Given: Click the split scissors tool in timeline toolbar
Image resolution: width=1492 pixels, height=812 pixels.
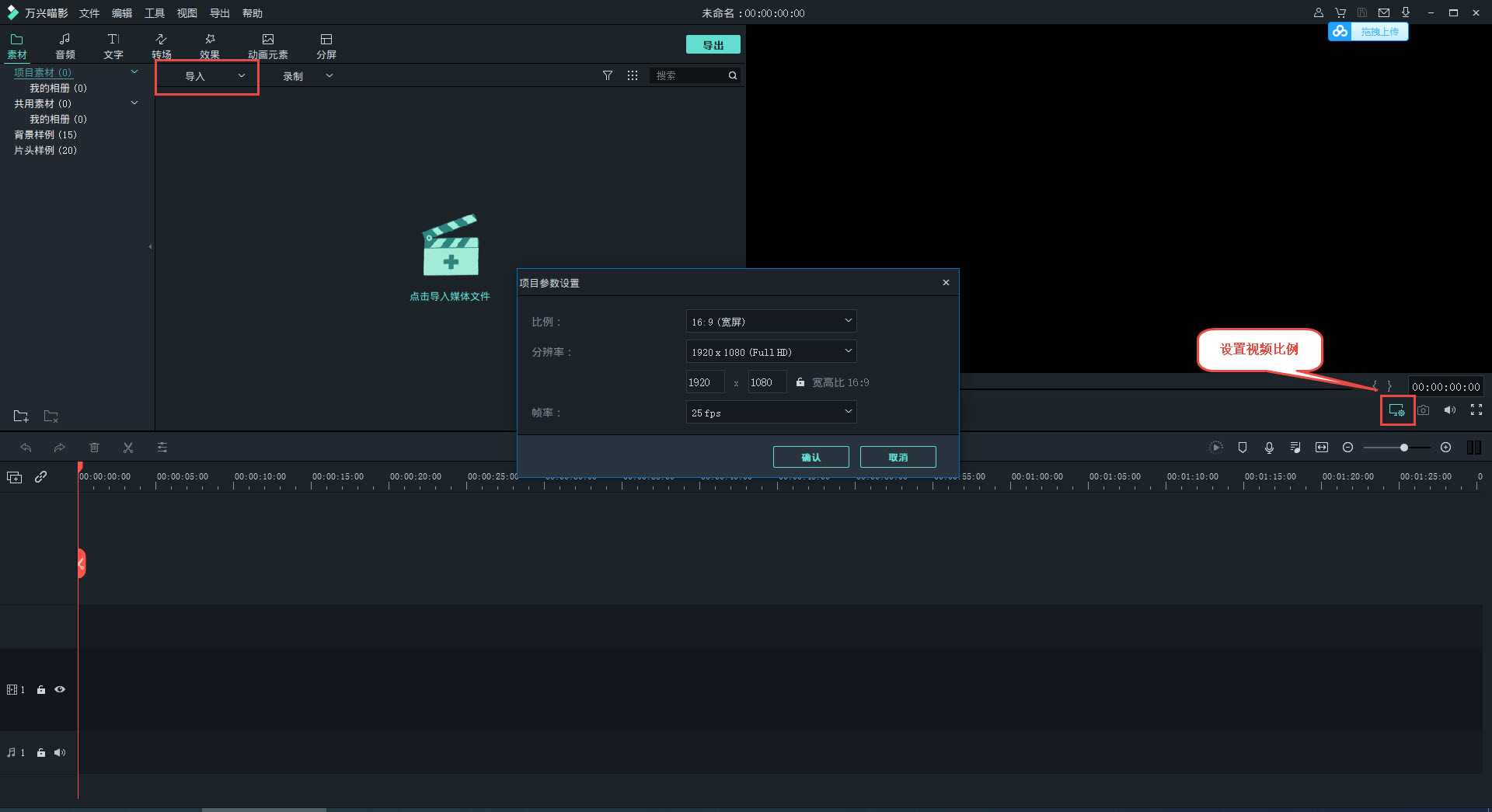Looking at the screenshot, I should click(128, 448).
